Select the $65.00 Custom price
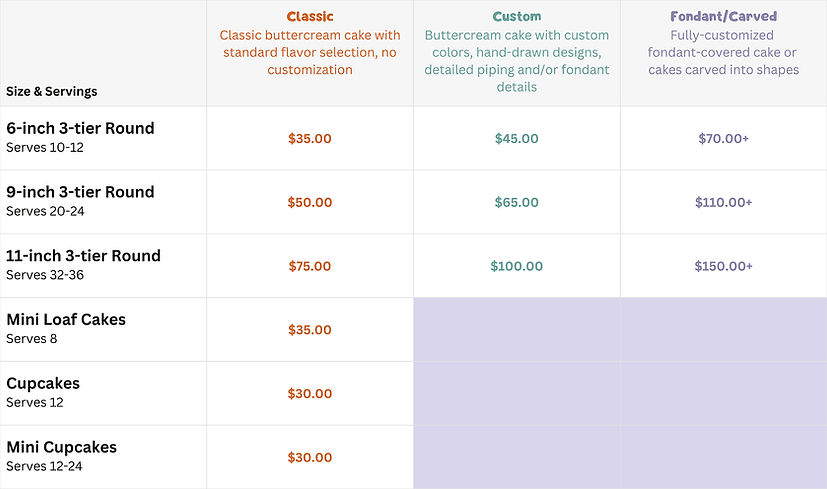 pos(517,203)
